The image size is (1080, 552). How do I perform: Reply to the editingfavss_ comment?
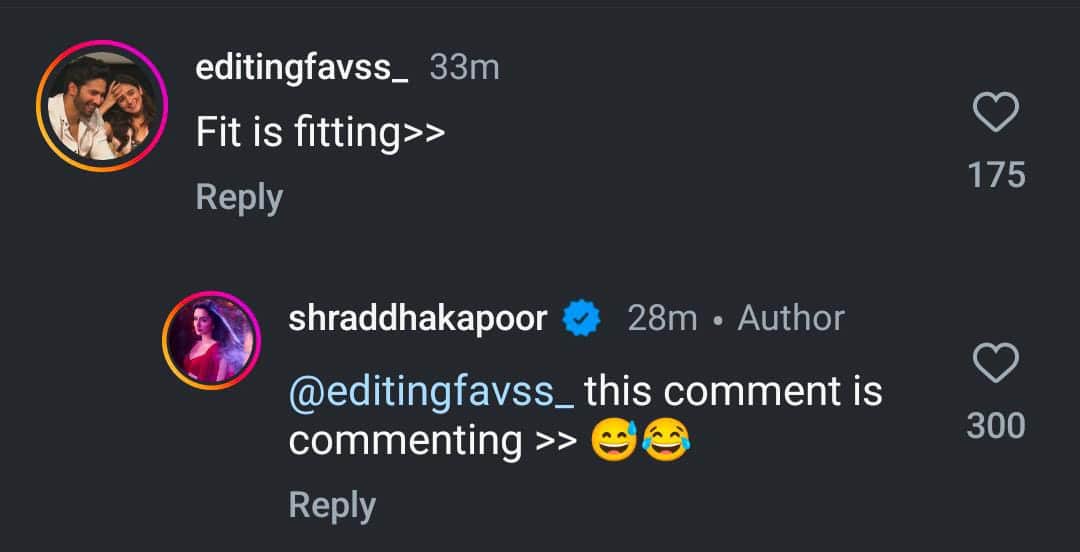[x=239, y=197]
